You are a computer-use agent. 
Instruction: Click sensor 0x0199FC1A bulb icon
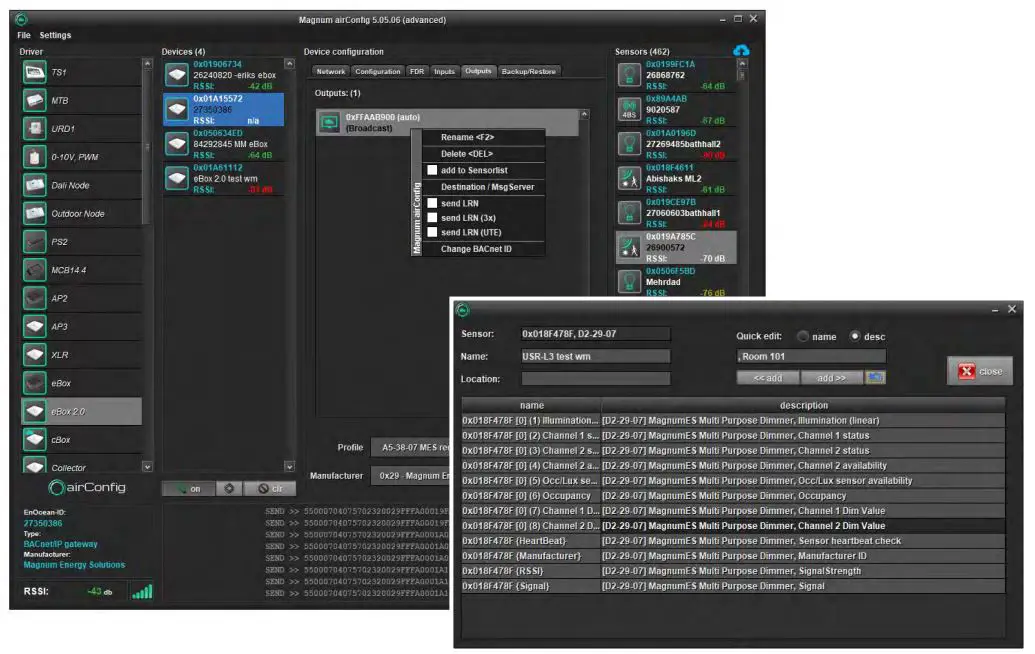(629, 75)
